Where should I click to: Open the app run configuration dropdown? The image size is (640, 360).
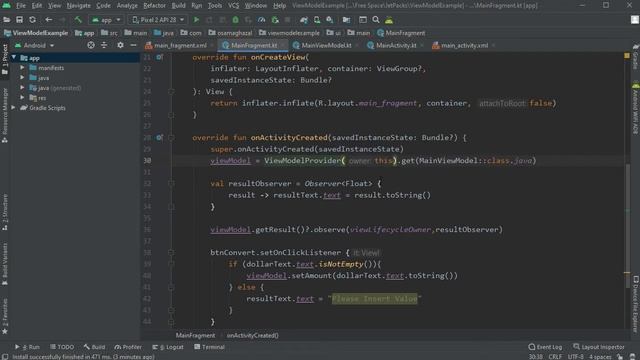(106, 20)
